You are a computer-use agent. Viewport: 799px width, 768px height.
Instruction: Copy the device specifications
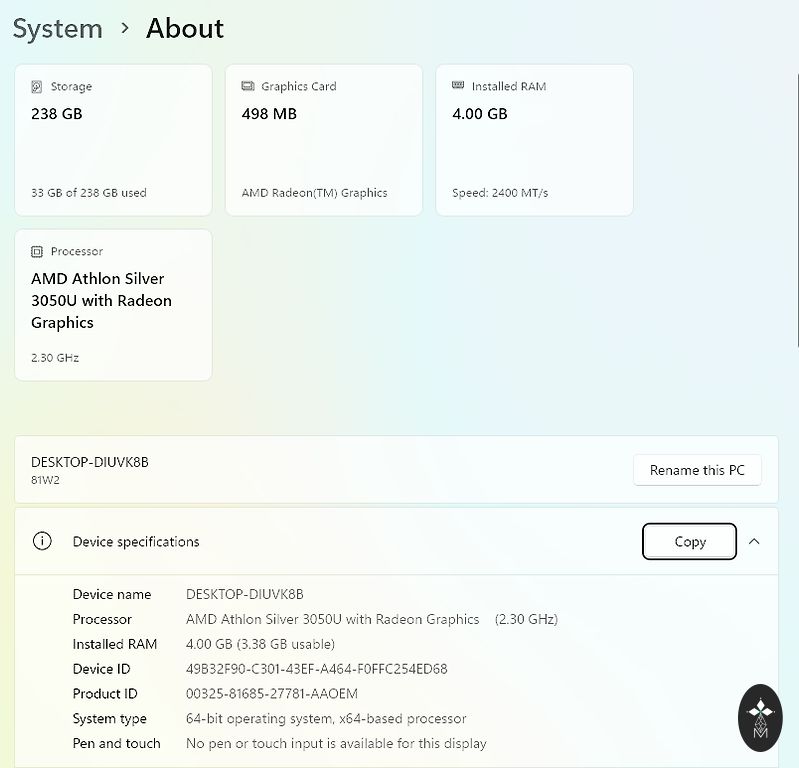pyautogui.click(x=689, y=541)
